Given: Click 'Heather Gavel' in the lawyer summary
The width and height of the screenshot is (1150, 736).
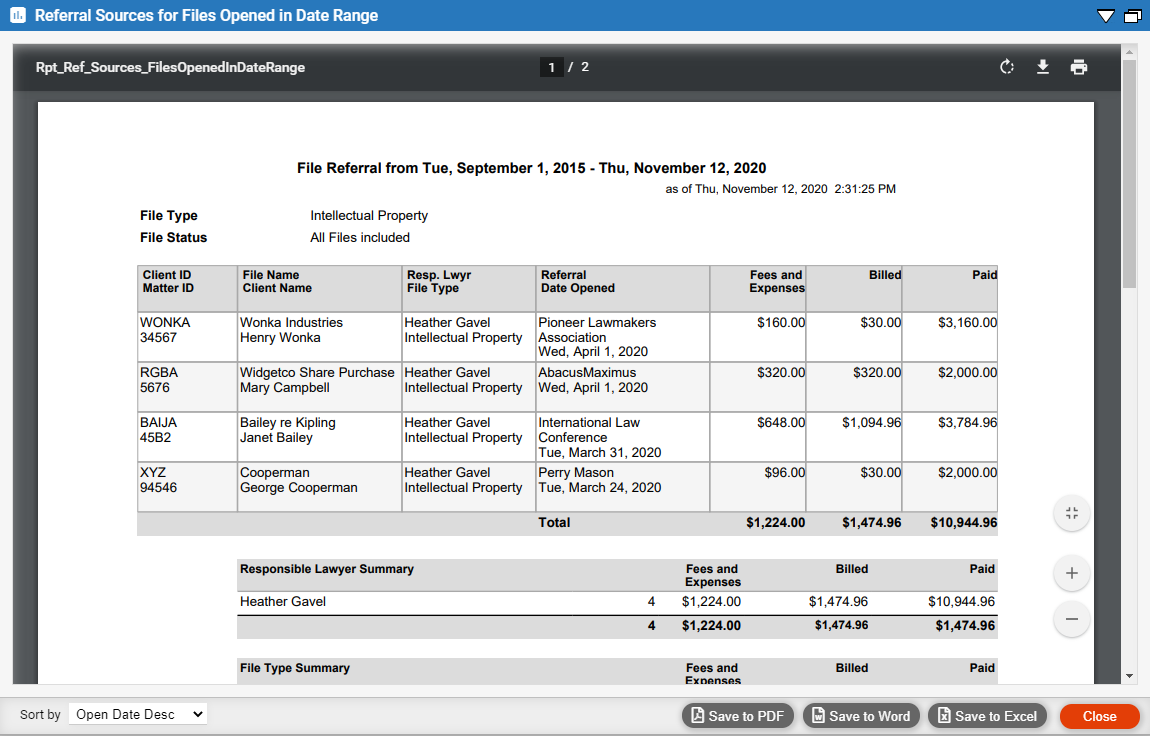Looking at the screenshot, I should click(x=282, y=602).
